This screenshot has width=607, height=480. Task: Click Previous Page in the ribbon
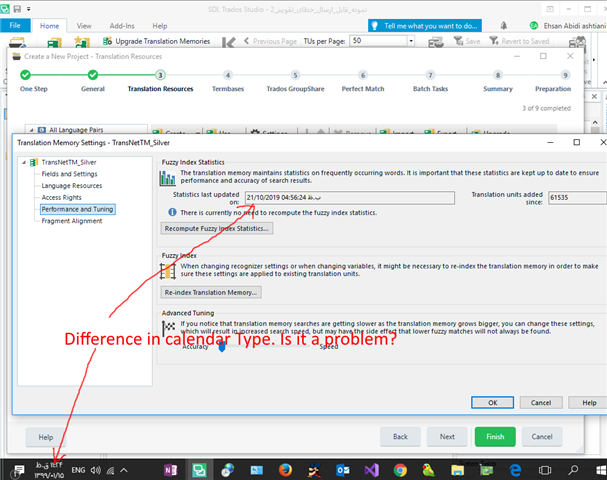[270, 41]
